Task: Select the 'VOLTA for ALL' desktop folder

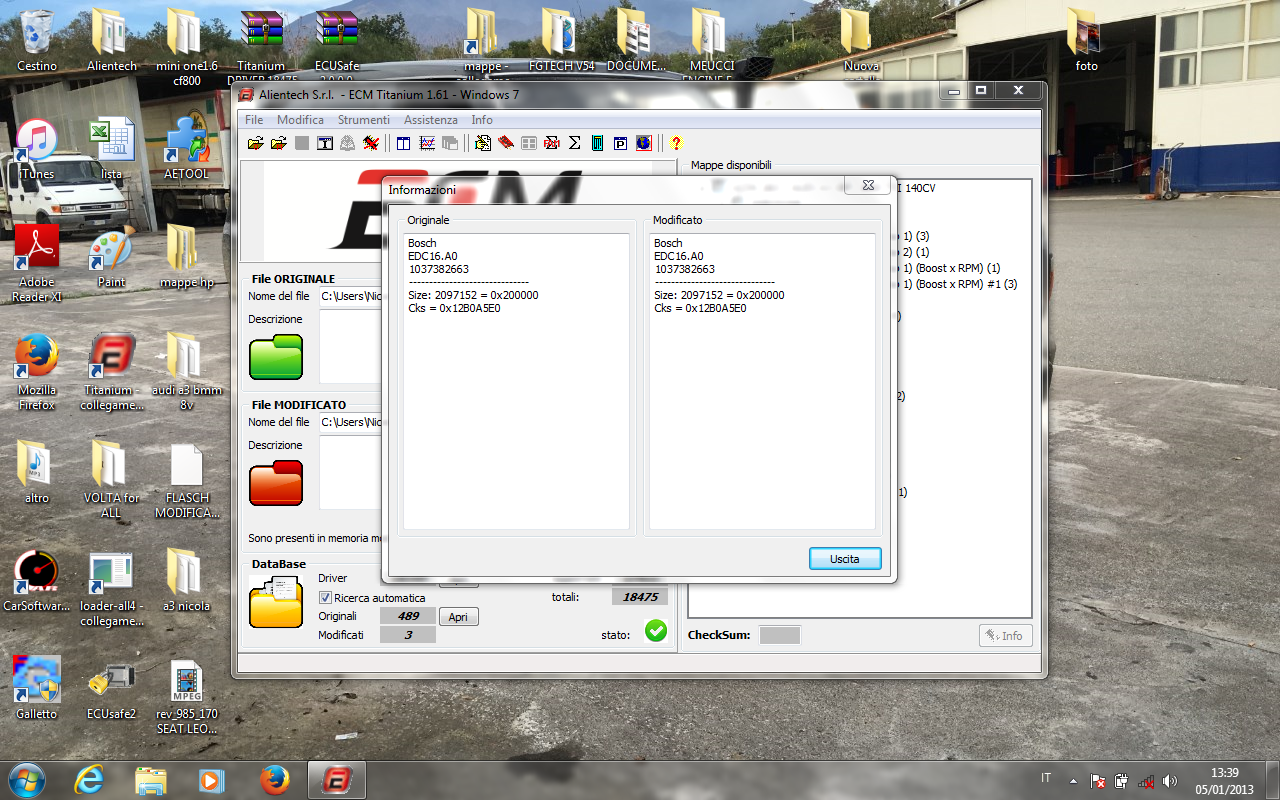Action: pos(112,478)
